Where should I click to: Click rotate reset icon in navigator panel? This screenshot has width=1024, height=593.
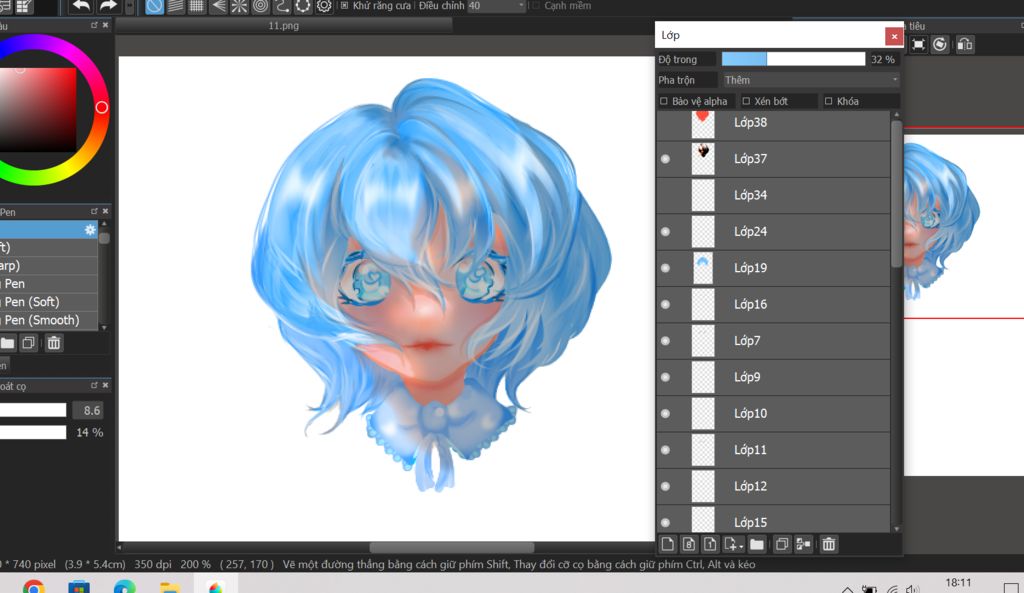(940, 44)
